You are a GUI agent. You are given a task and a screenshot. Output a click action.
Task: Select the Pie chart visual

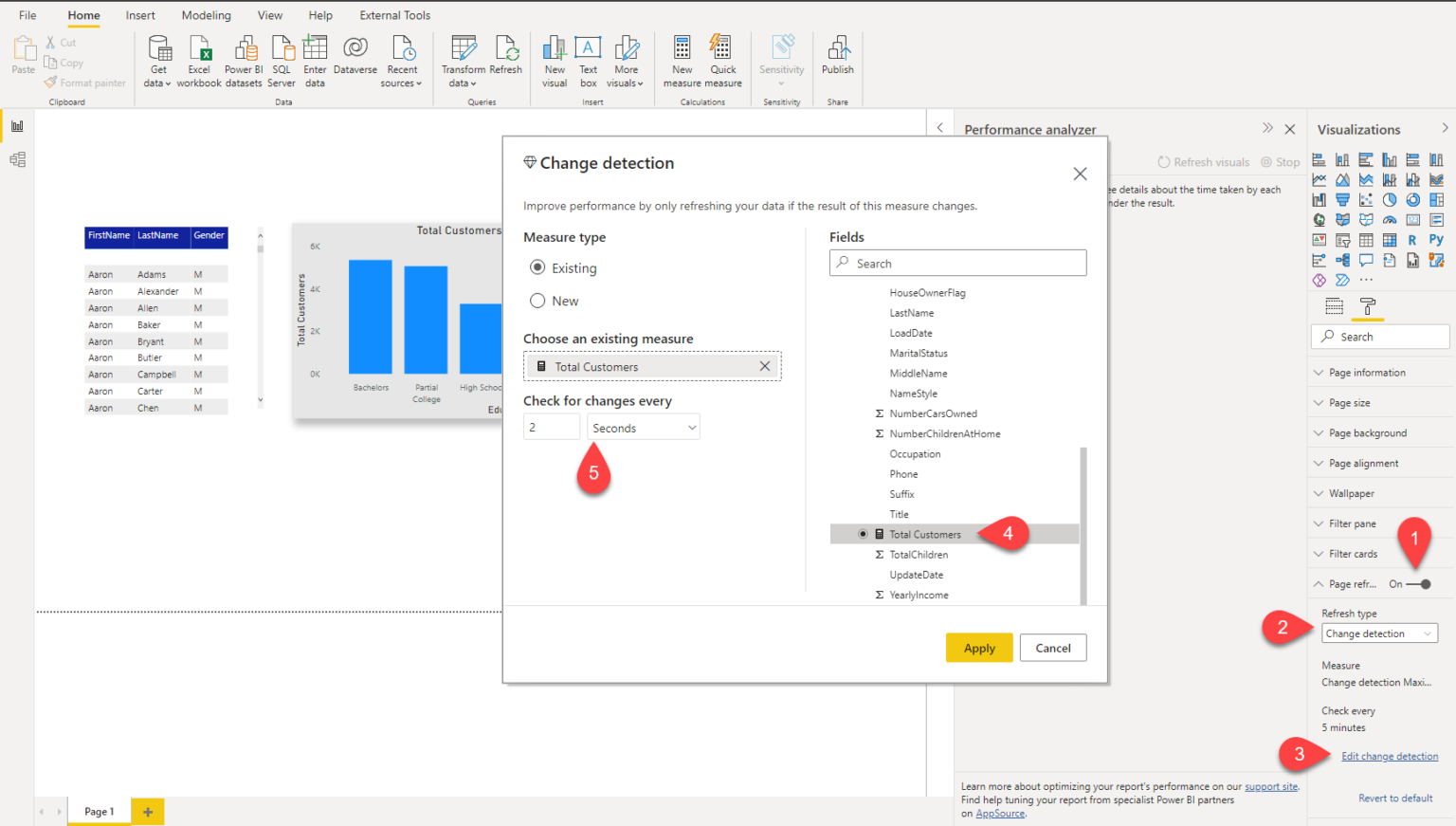(1390, 199)
